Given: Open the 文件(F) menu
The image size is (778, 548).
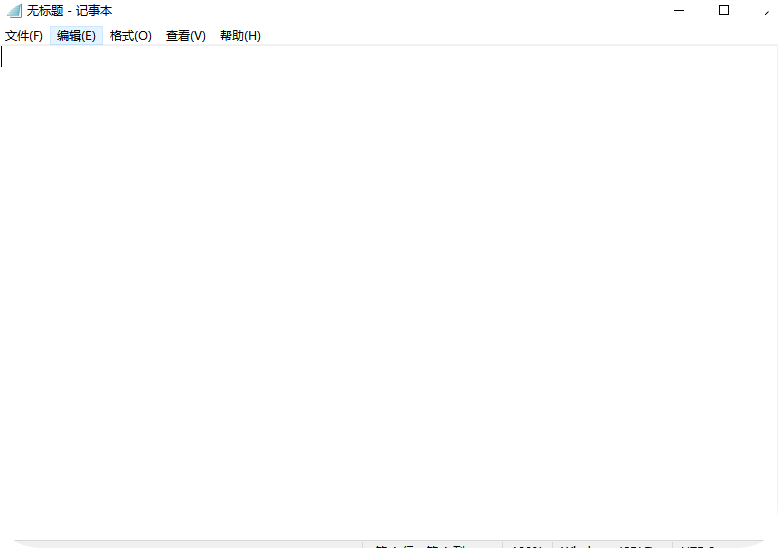Looking at the screenshot, I should pyautogui.click(x=24, y=36).
